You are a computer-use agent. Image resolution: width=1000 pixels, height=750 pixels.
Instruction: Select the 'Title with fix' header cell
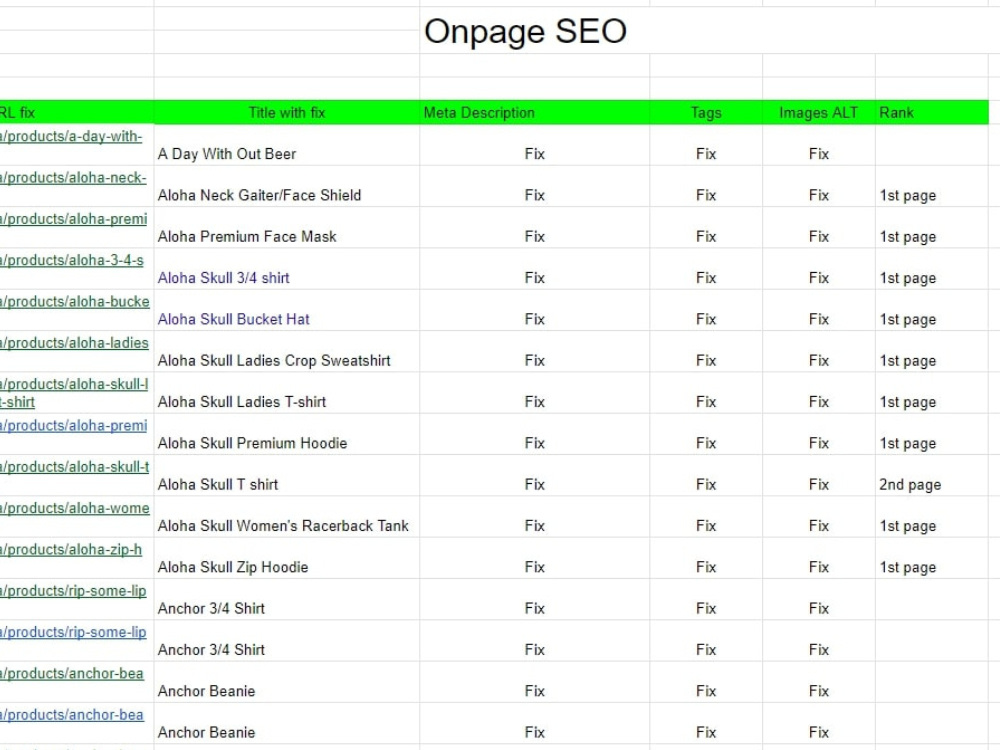click(x=286, y=113)
